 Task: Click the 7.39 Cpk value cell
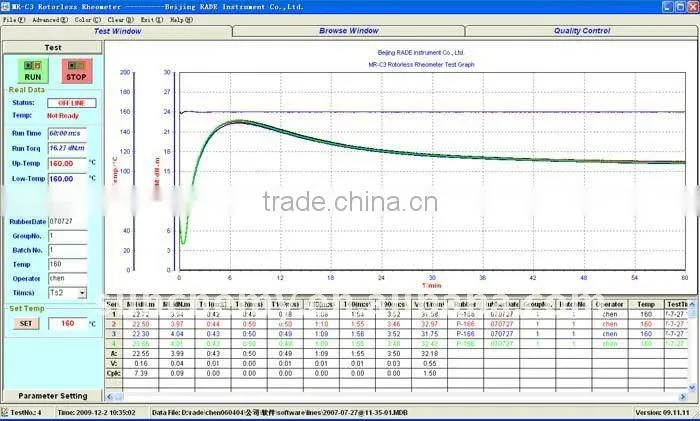coord(141,373)
